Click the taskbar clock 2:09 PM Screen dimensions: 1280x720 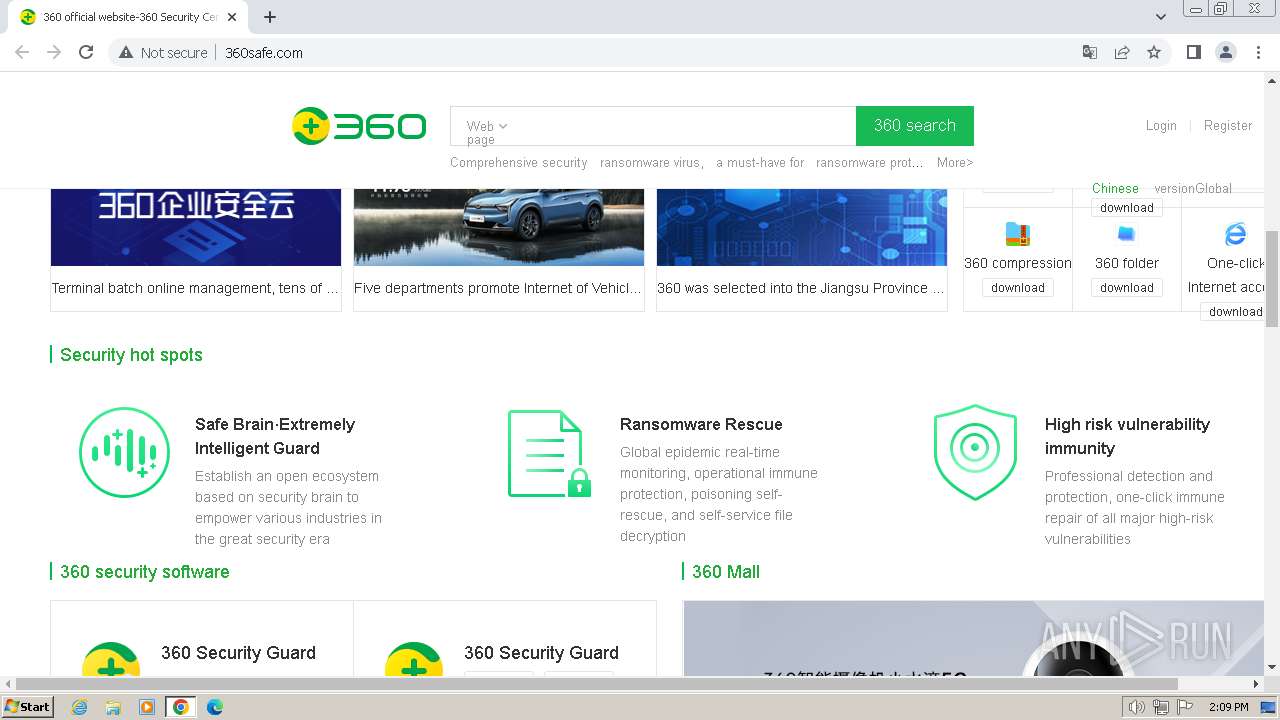point(1228,707)
